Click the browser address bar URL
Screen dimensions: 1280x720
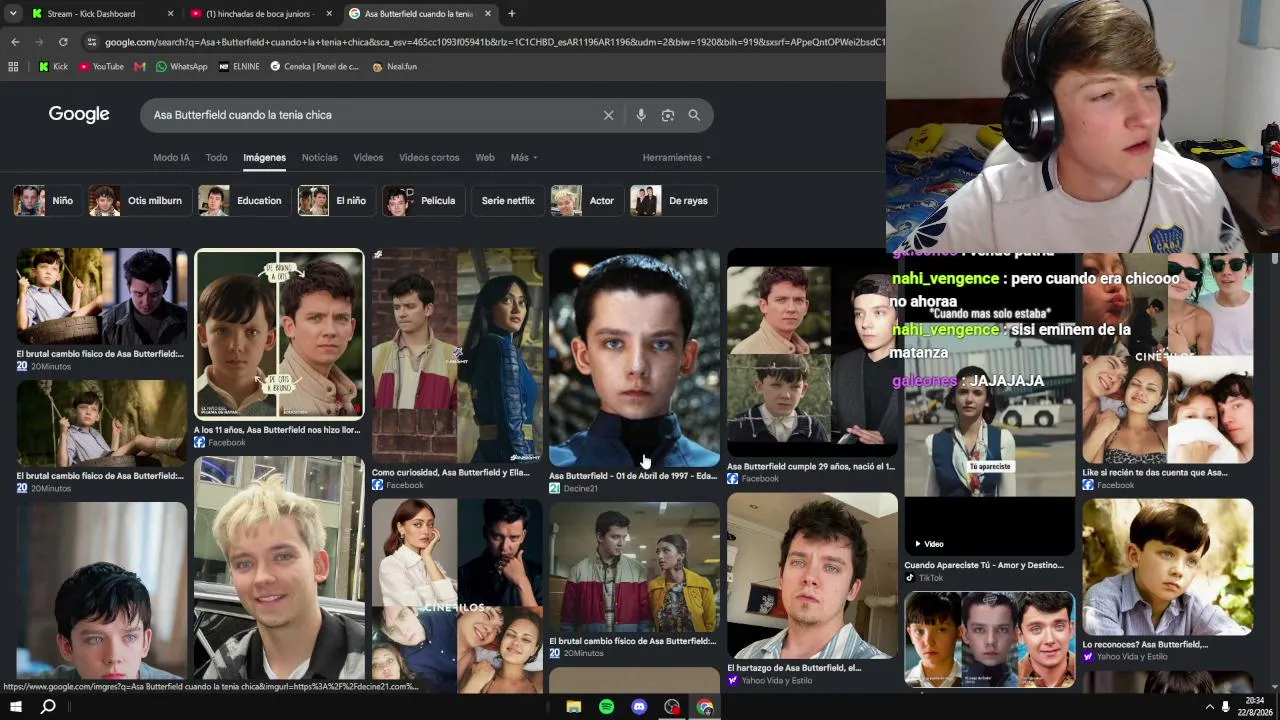pyautogui.click(x=494, y=42)
